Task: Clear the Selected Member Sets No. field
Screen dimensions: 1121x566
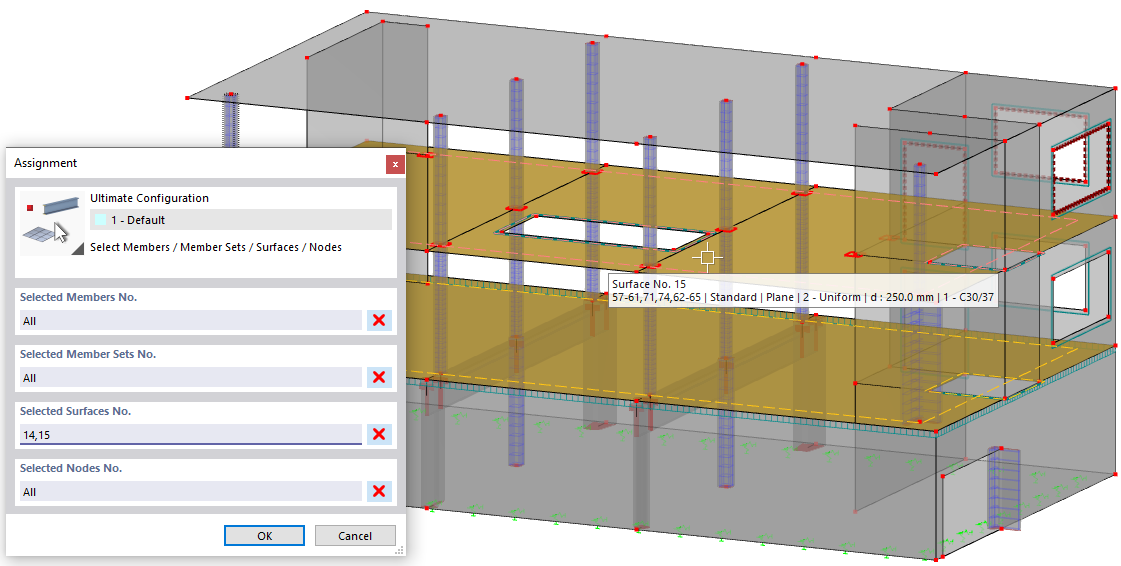Action: pyautogui.click(x=379, y=377)
